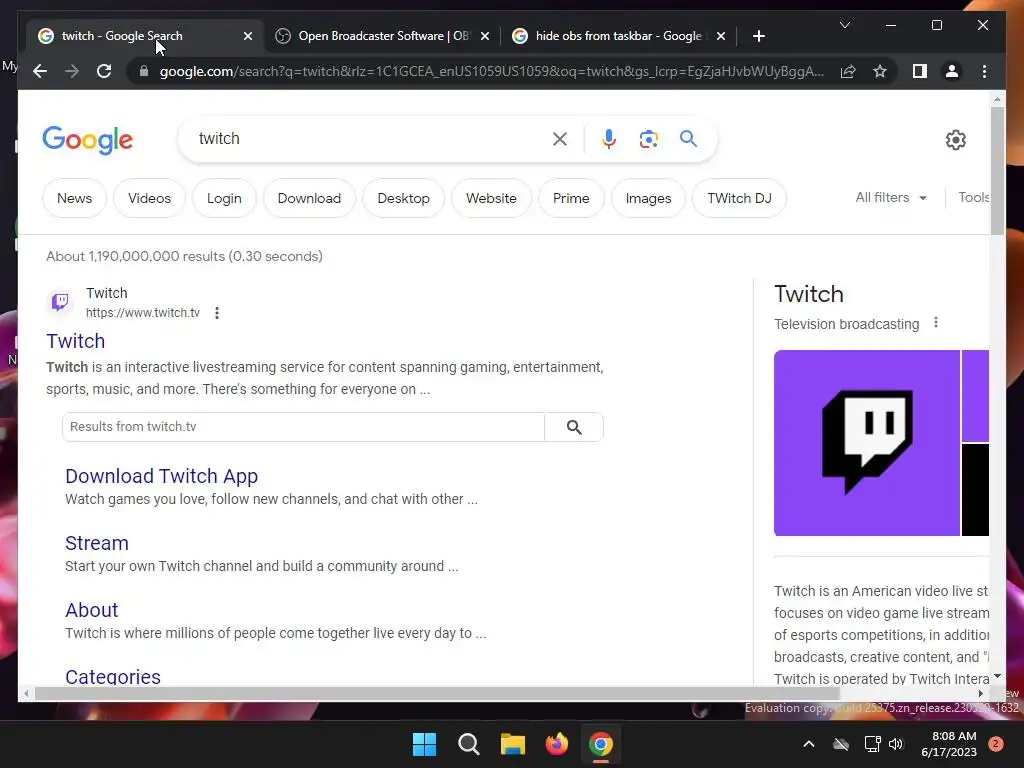Apply the Prime search chip
Screen dimensions: 1024x768
point(571,198)
